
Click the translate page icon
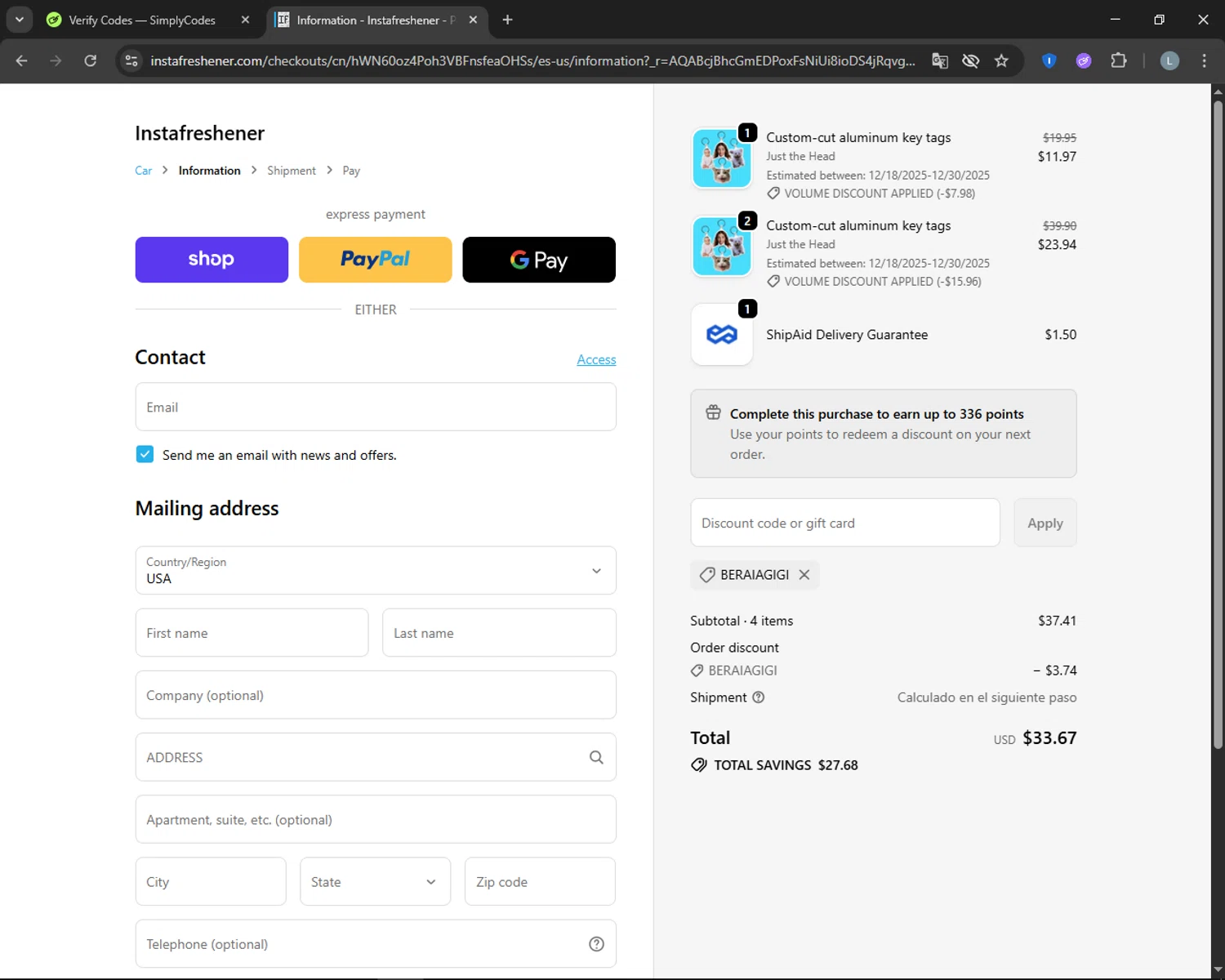pyautogui.click(x=940, y=61)
